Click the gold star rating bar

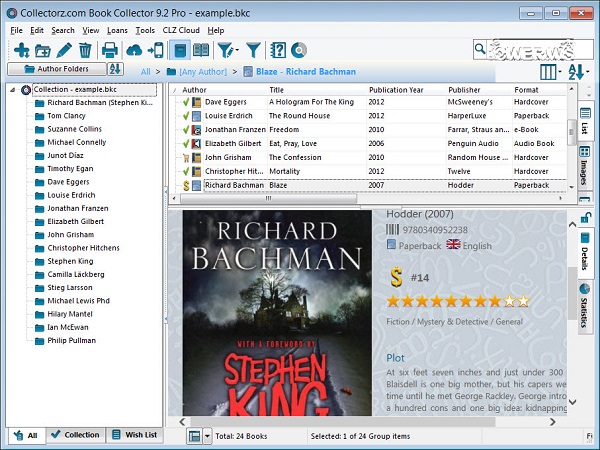tap(458, 300)
